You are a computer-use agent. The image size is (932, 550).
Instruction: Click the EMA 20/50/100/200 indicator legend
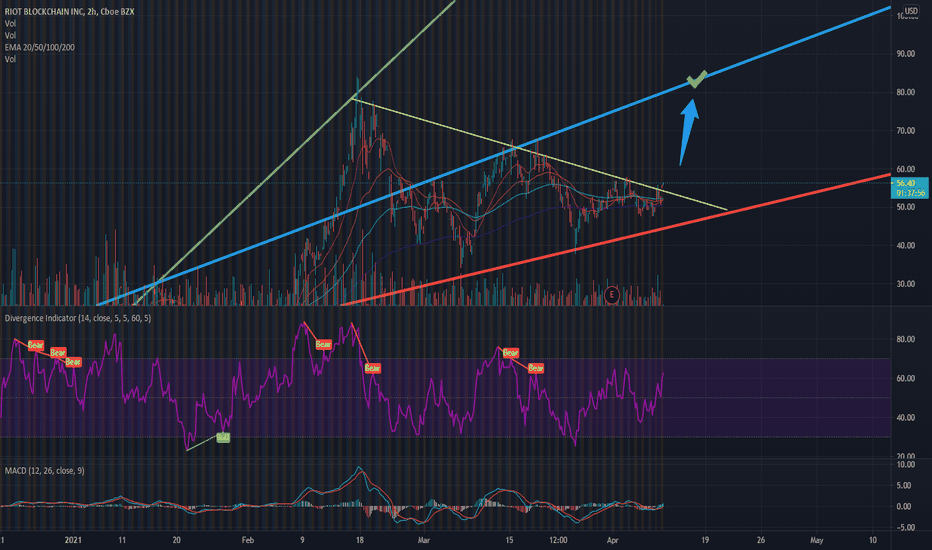pos(40,47)
